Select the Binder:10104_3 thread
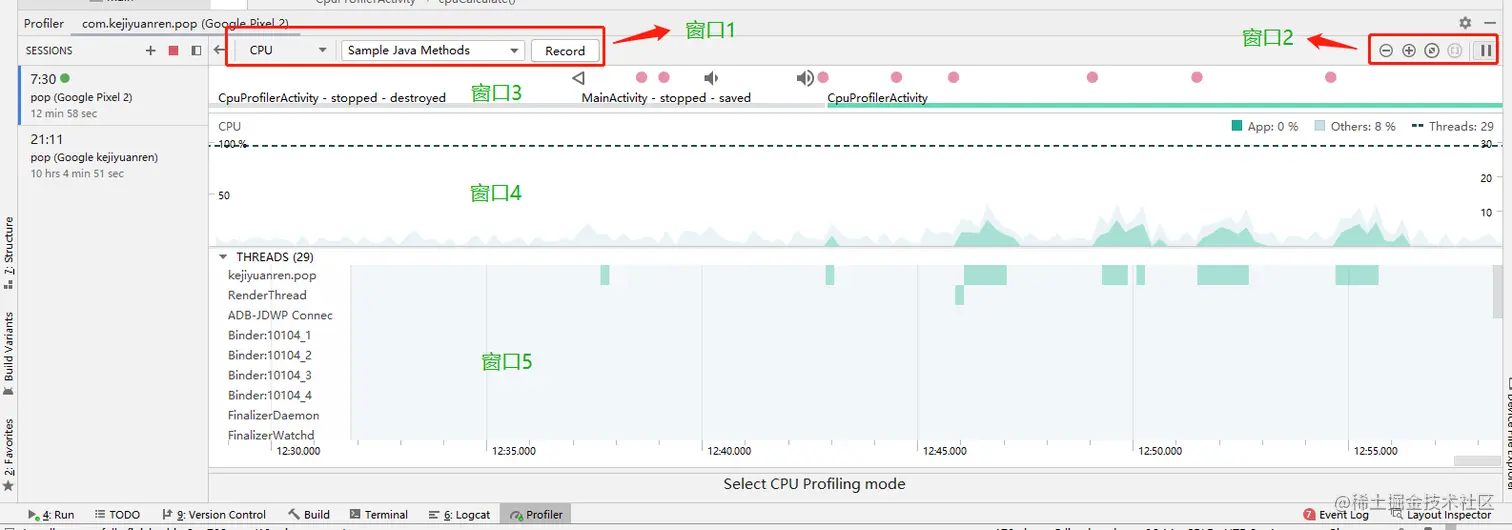This screenshot has height=530, width=1512. [269, 375]
